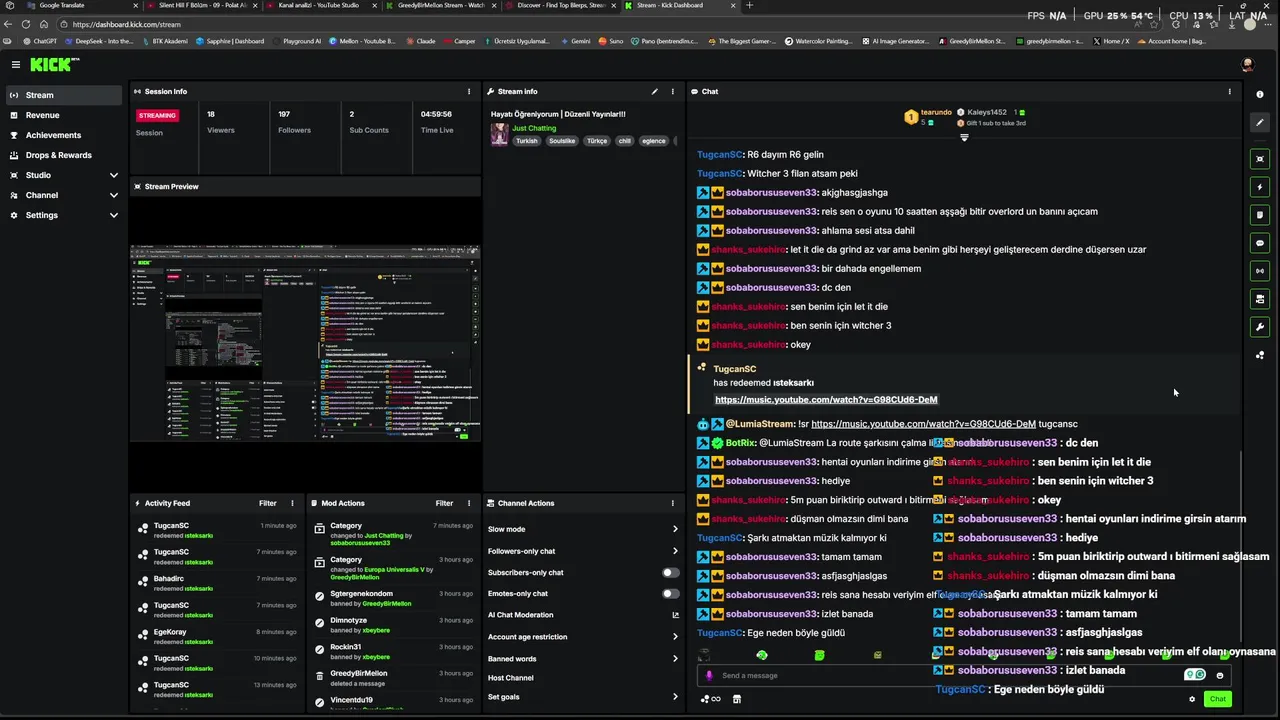Click the Turkish stream tag
The width and height of the screenshot is (1280, 720).
526,141
